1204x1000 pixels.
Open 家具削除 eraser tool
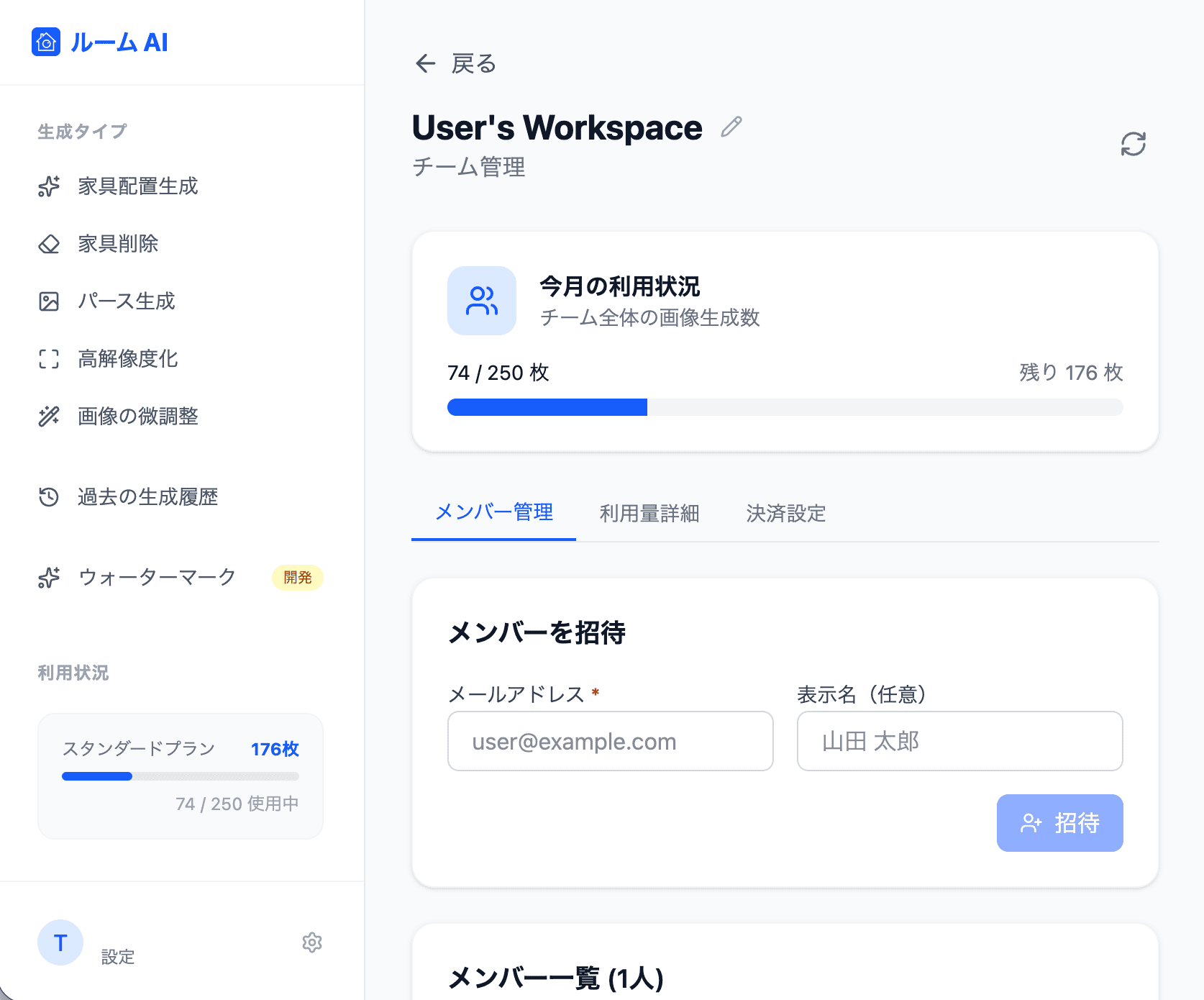click(118, 244)
